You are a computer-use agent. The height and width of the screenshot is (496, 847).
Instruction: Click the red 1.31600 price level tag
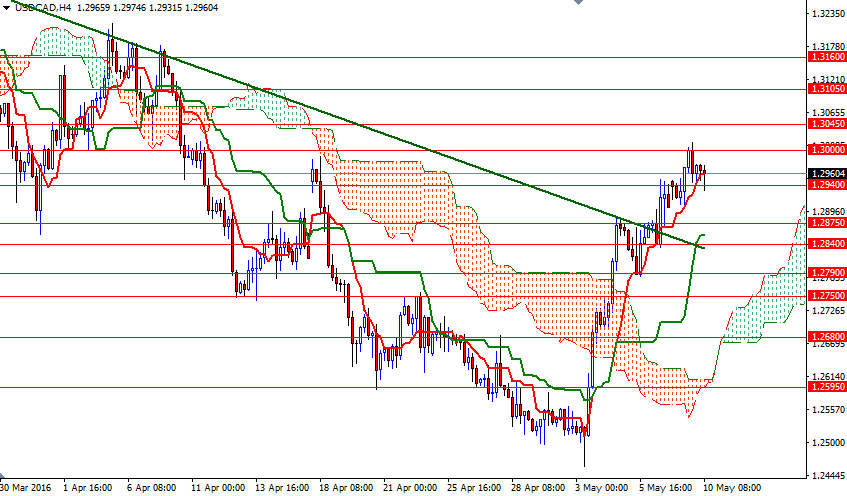825,58
